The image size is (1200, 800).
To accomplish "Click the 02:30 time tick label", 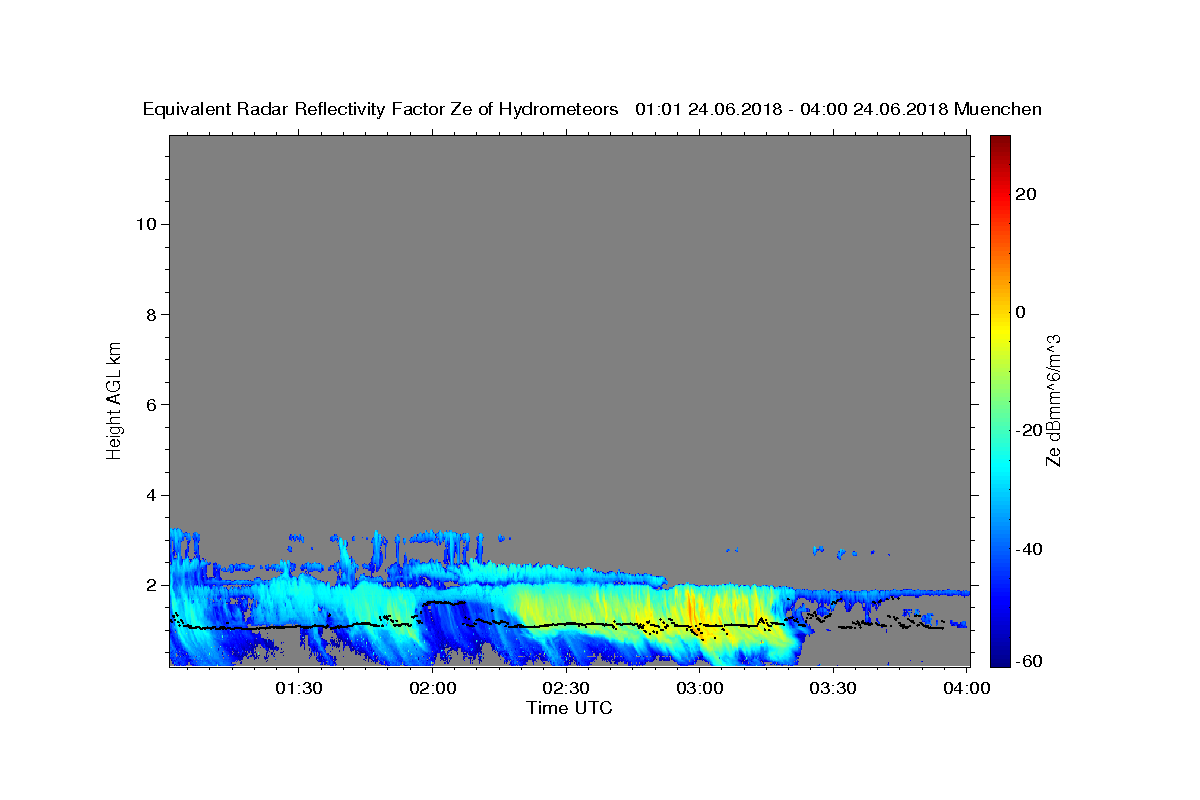I will (x=566, y=689).
